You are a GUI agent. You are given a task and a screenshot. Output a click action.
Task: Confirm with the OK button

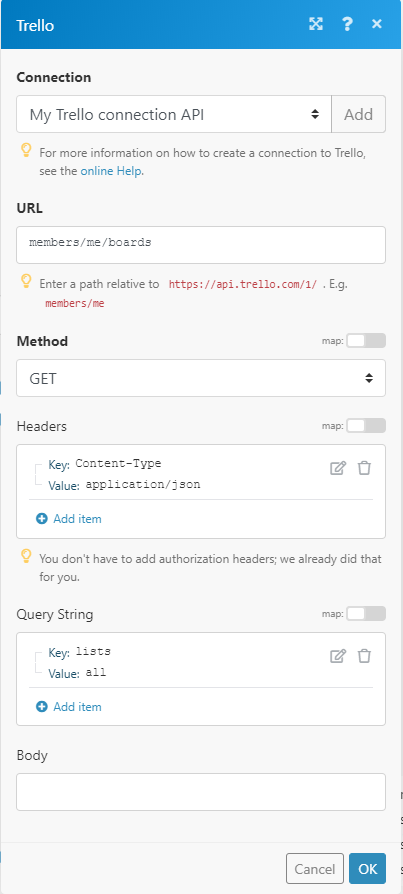pos(368,868)
